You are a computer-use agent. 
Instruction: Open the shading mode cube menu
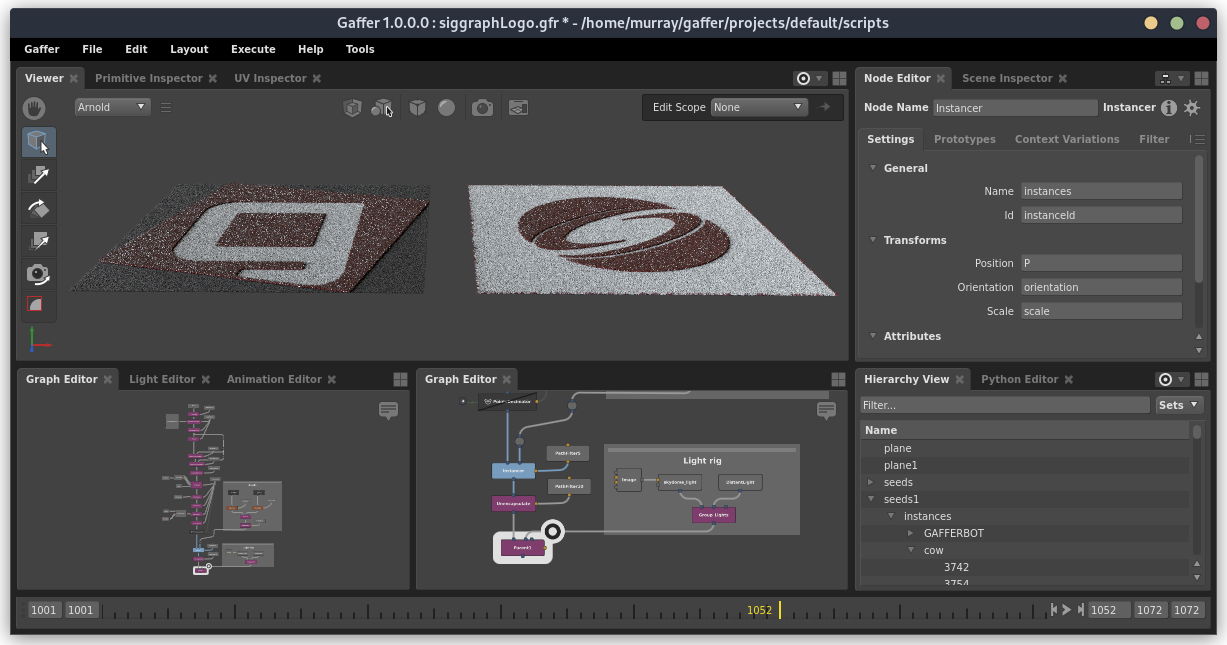click(x=418, y=107)
